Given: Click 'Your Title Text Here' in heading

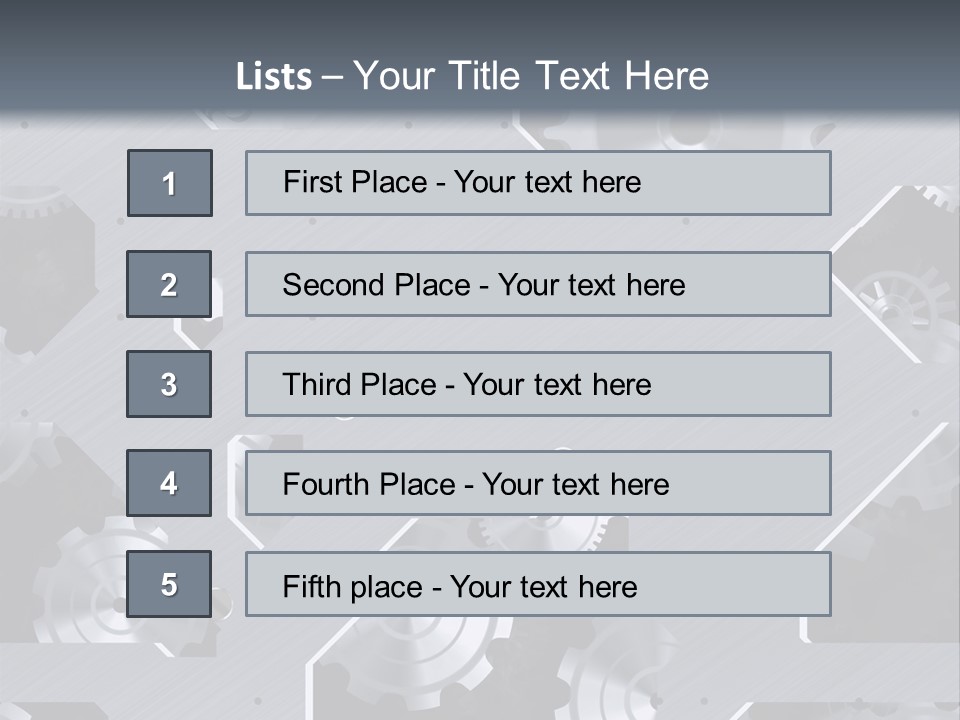Looking at the screenshot, I should [531, 76].
